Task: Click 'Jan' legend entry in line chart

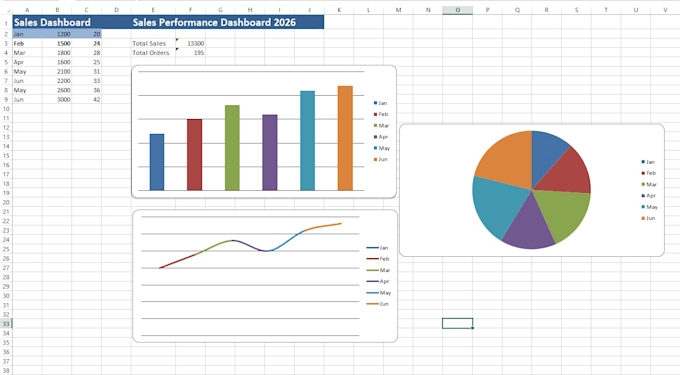Action: (x=377, y=248)
